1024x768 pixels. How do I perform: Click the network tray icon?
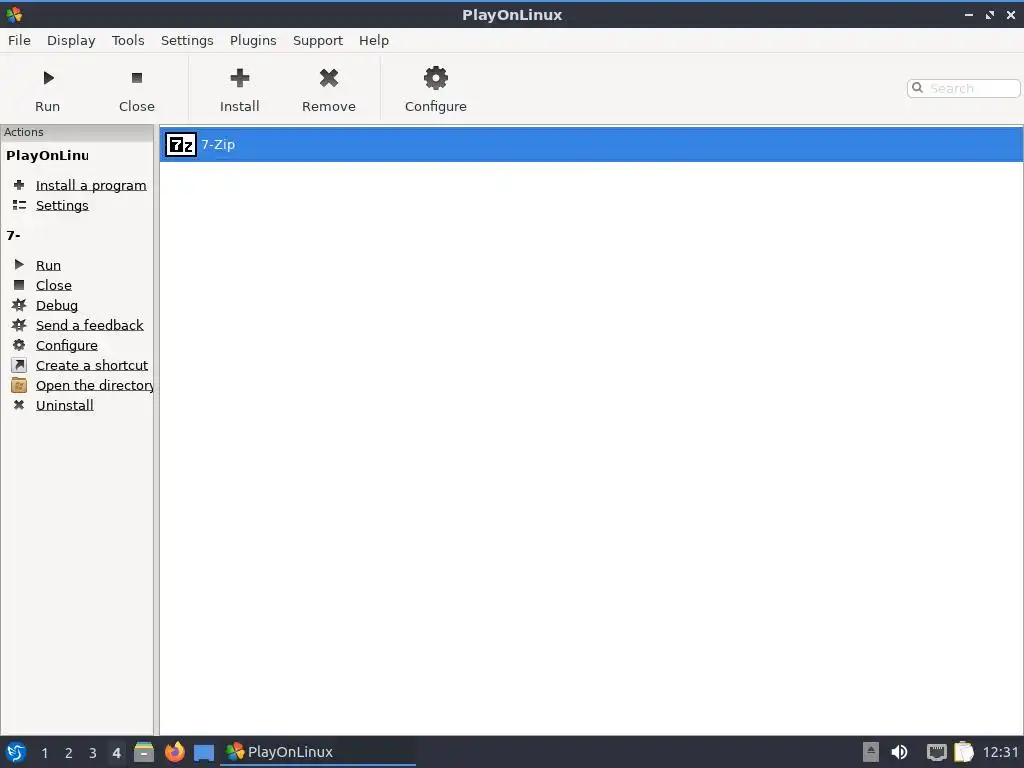[x=936, y=752]
